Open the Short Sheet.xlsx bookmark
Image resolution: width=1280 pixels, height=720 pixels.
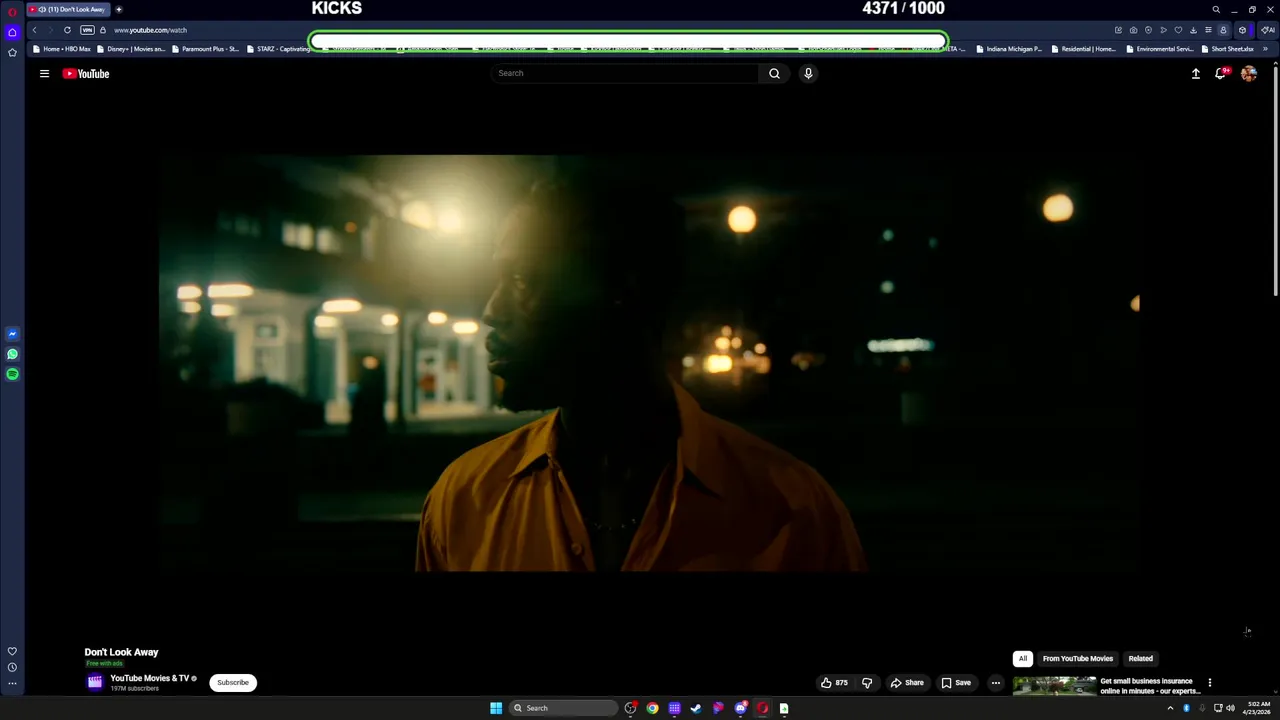[x=1227, y=49]
